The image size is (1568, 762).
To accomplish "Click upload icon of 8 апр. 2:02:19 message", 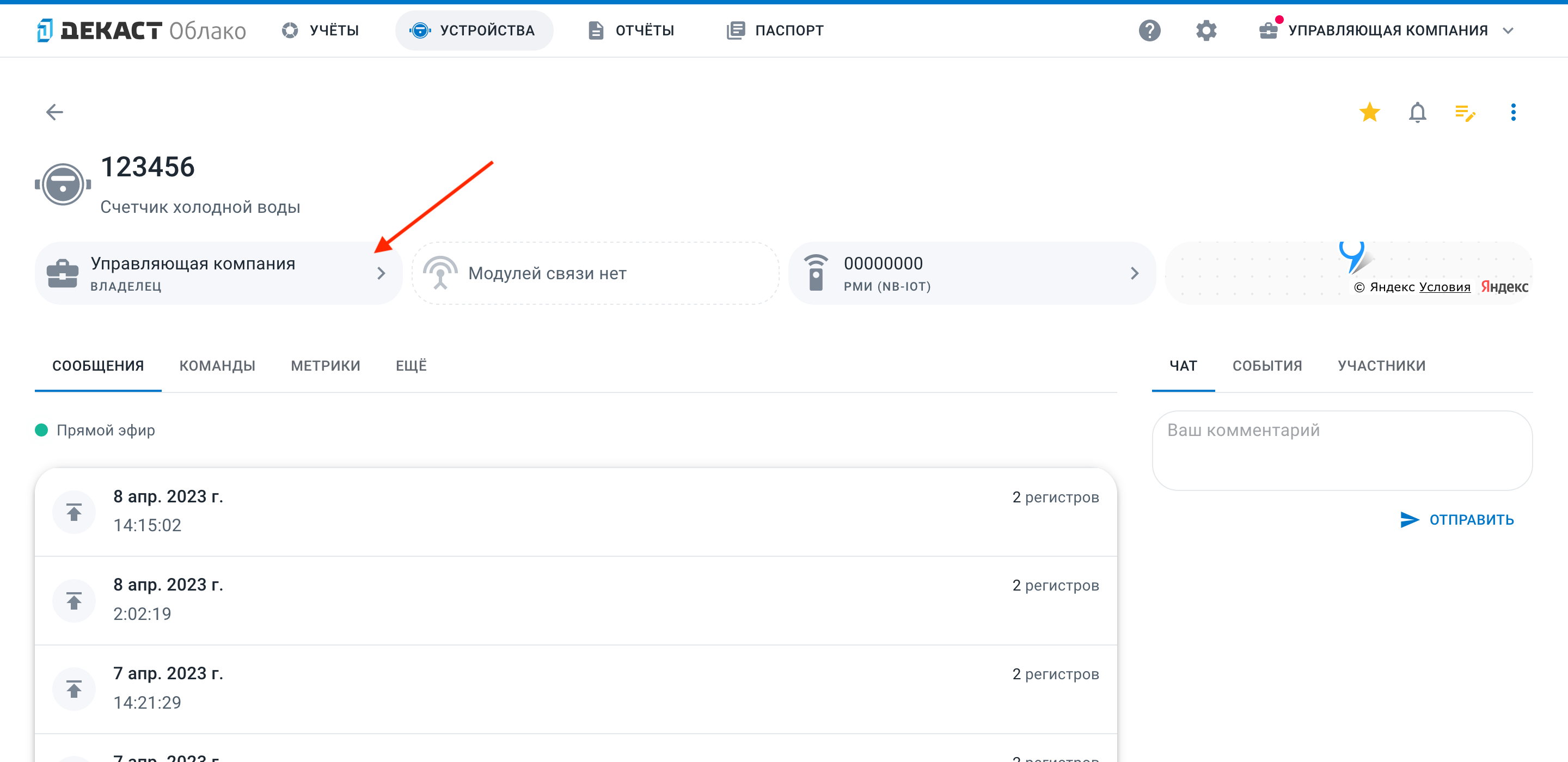I will 73,601.
